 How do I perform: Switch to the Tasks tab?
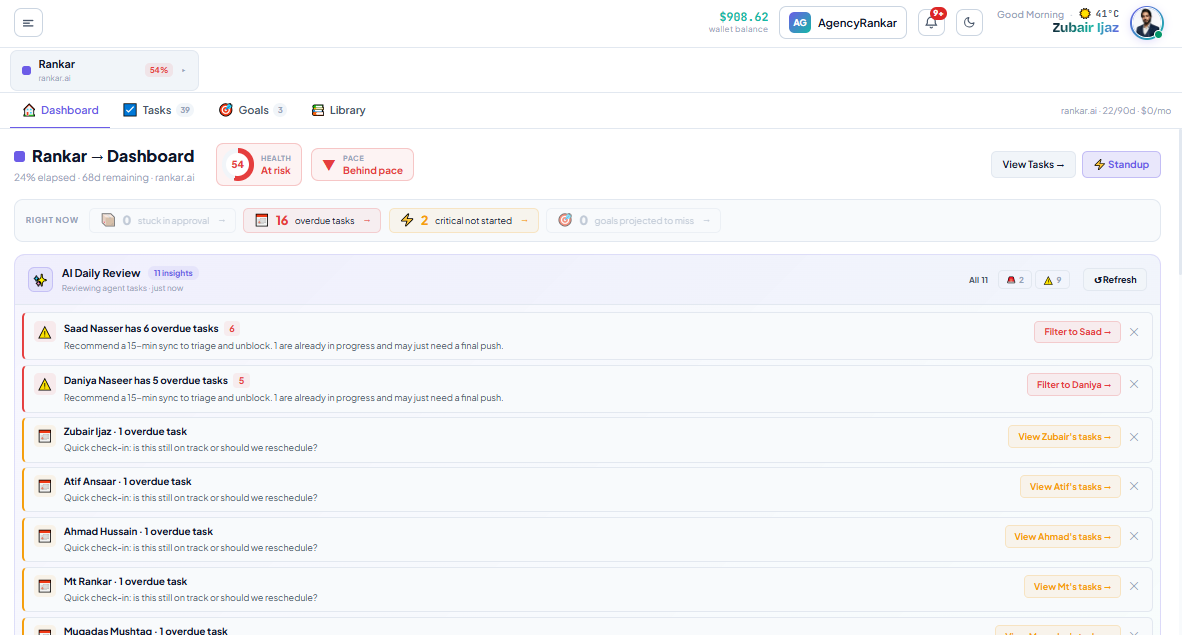[x=158, y=110]
